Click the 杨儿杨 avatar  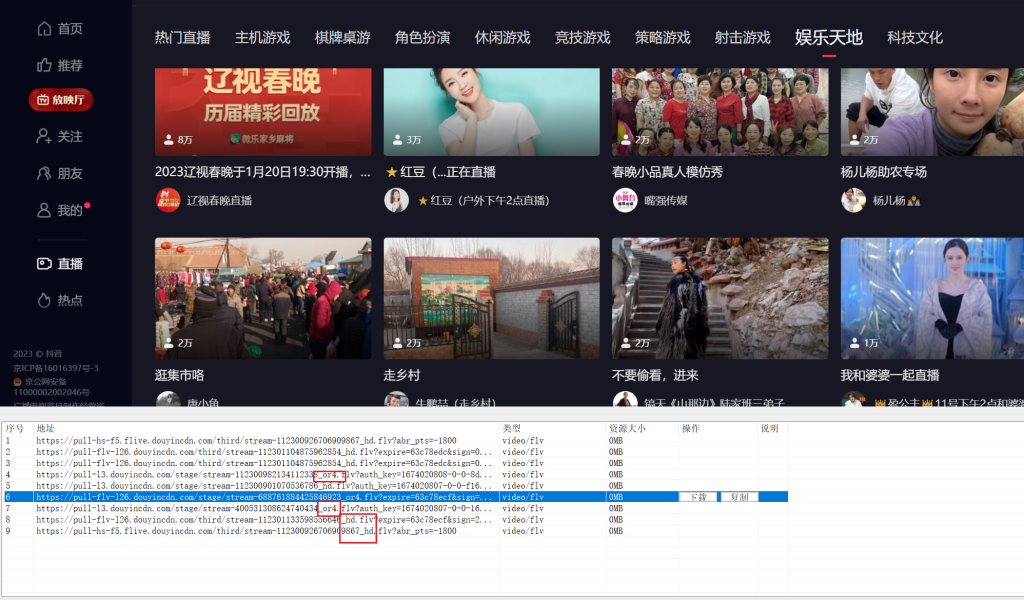point(854,200)
